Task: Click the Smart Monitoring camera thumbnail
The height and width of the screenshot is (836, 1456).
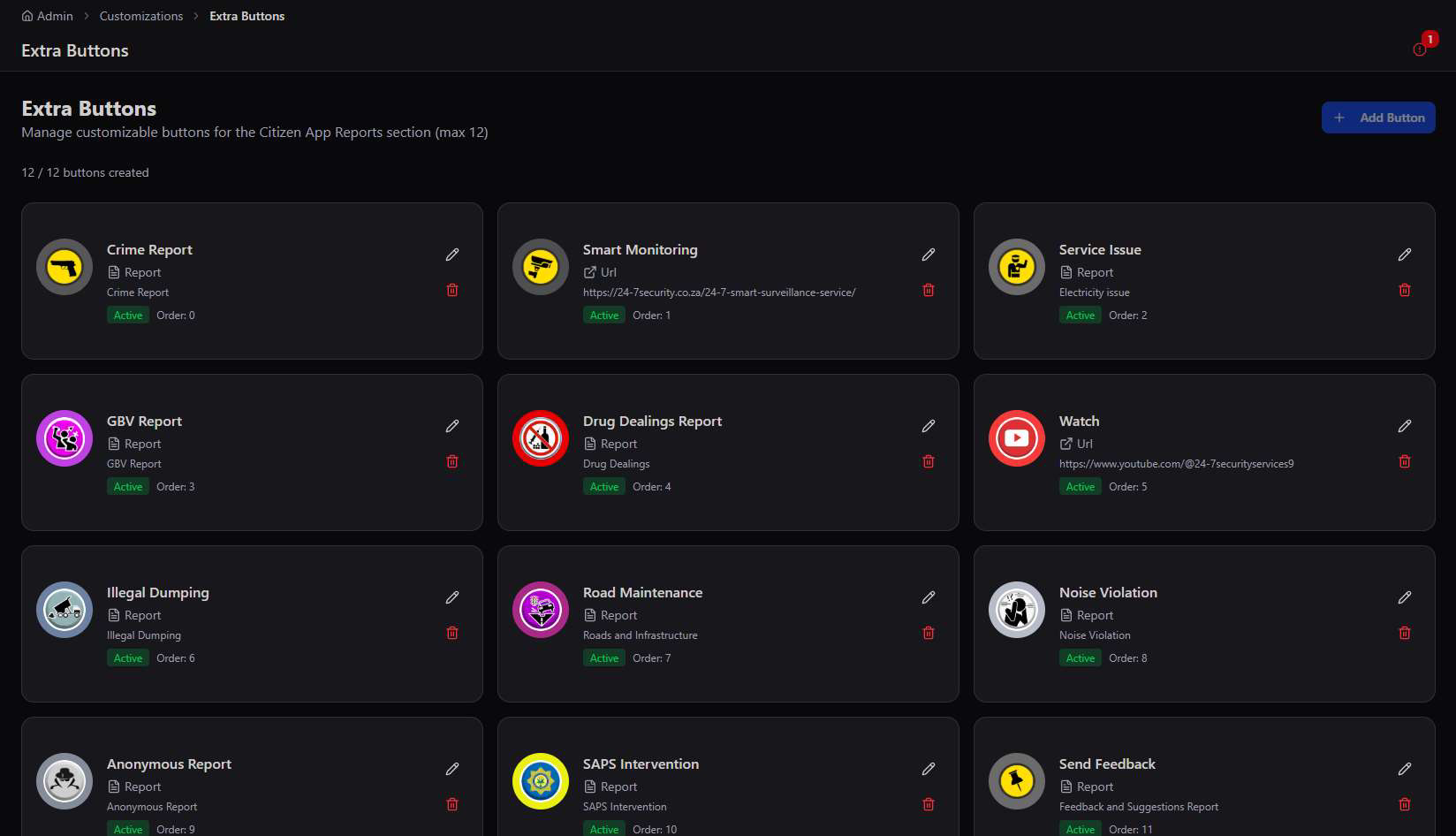Action: [x=541, y=267]
